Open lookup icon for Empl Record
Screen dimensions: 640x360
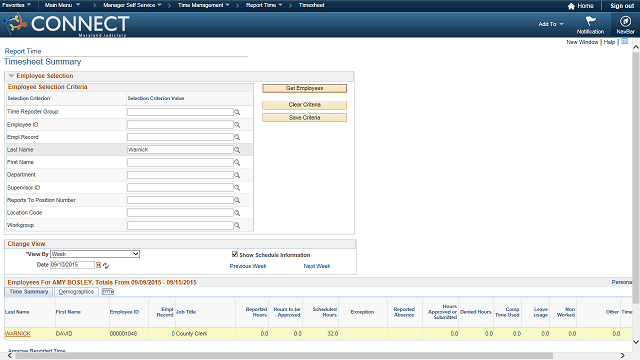[x=237, y=137]
